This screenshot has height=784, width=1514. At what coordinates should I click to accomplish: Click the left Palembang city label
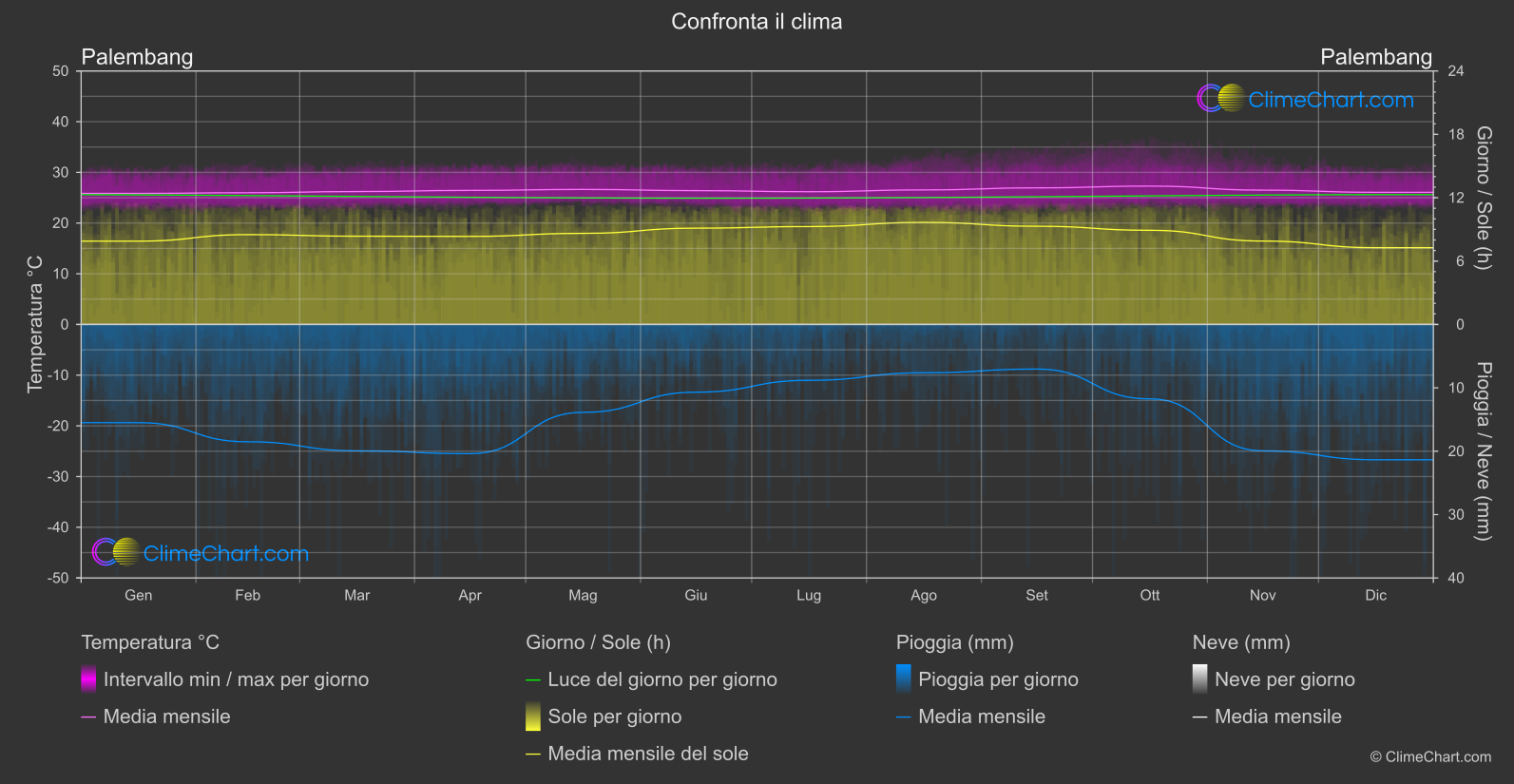tap(137, 57)
